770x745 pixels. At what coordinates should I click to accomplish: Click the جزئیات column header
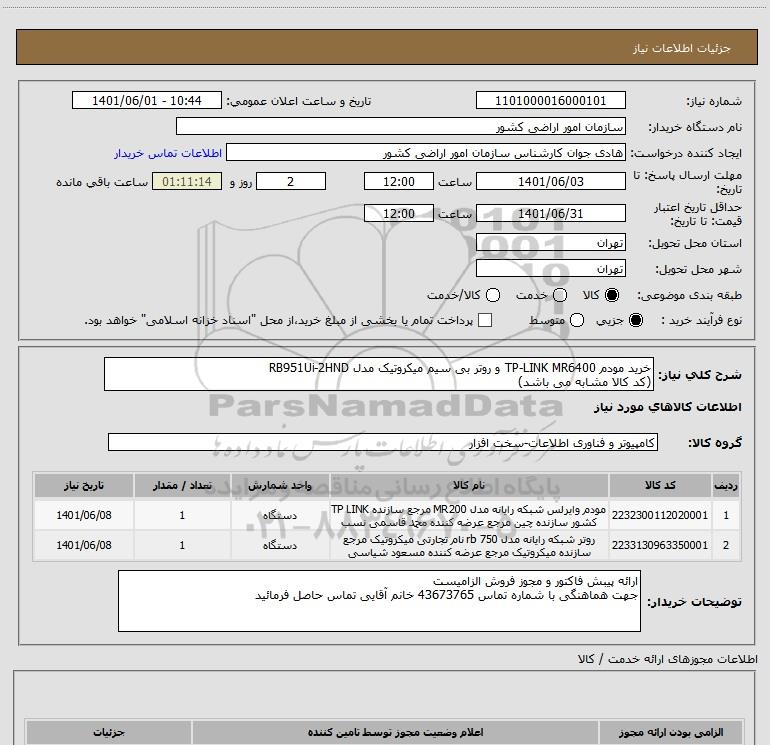pyautogui.click(x=109, y=732)
